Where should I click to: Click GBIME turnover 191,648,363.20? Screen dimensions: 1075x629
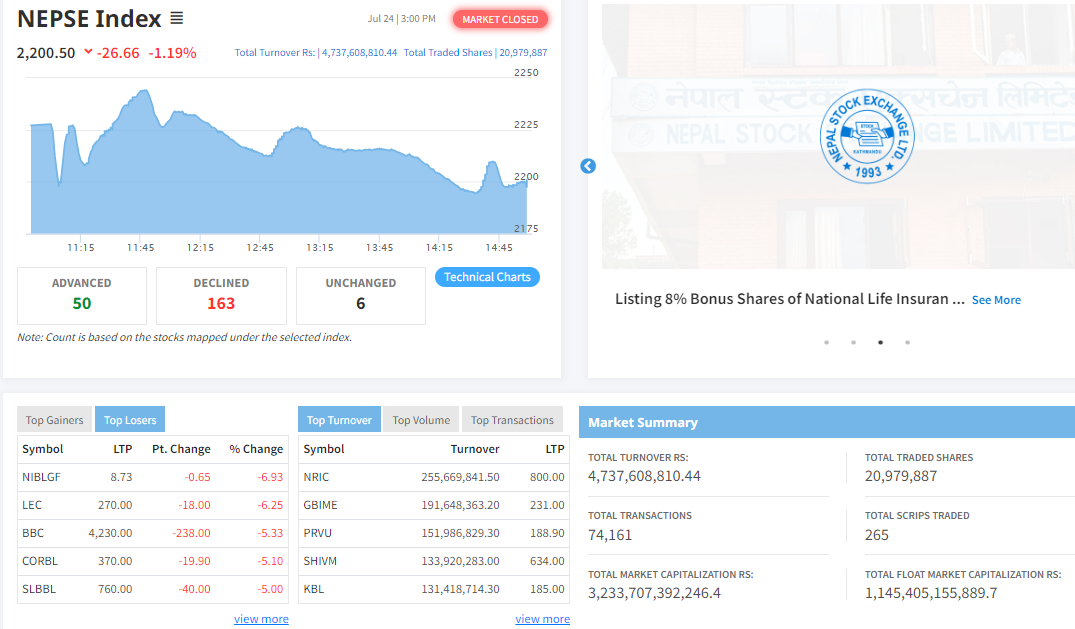click(460, 505)
